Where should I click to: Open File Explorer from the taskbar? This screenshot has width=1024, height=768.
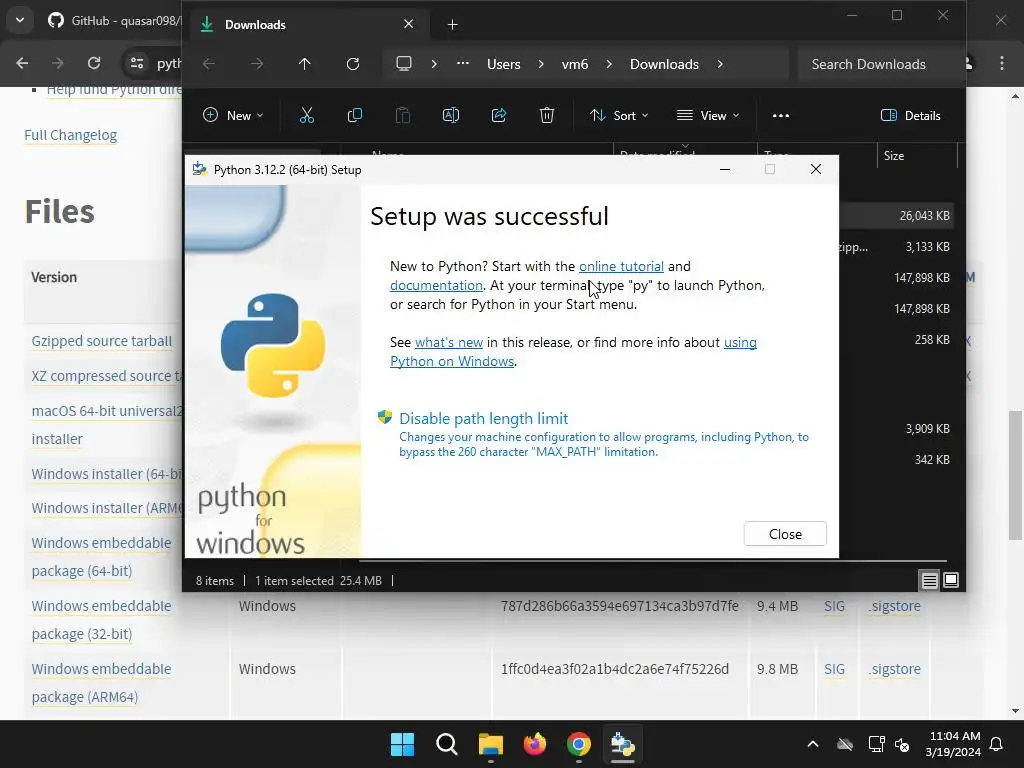click(x=490, y=744)
